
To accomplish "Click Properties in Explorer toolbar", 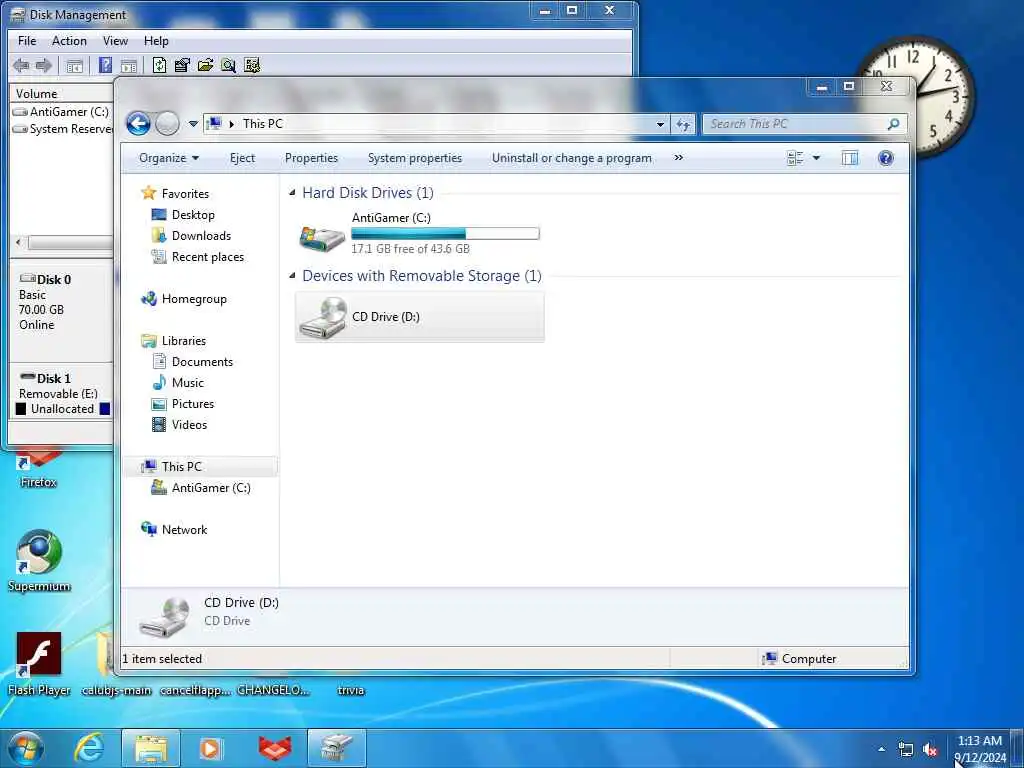I will 312,158.
